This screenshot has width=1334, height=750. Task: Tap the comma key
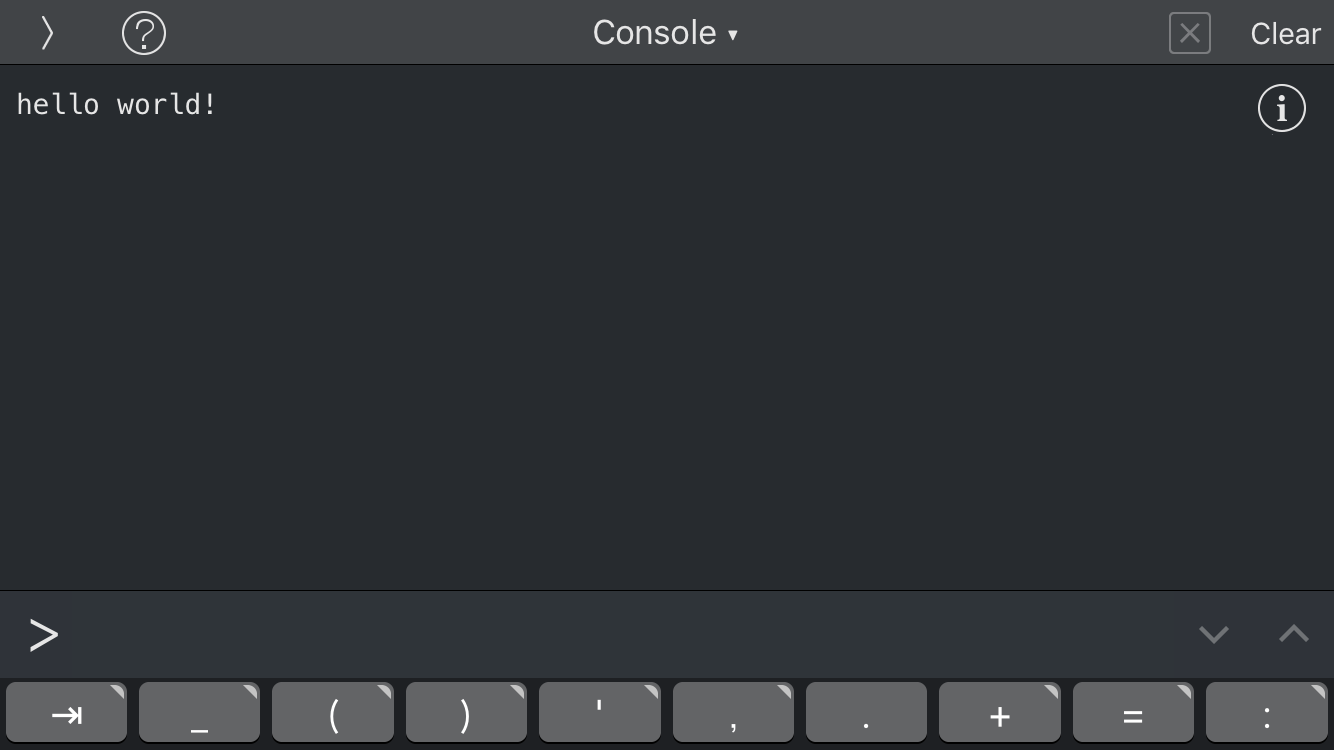(733, 713)
